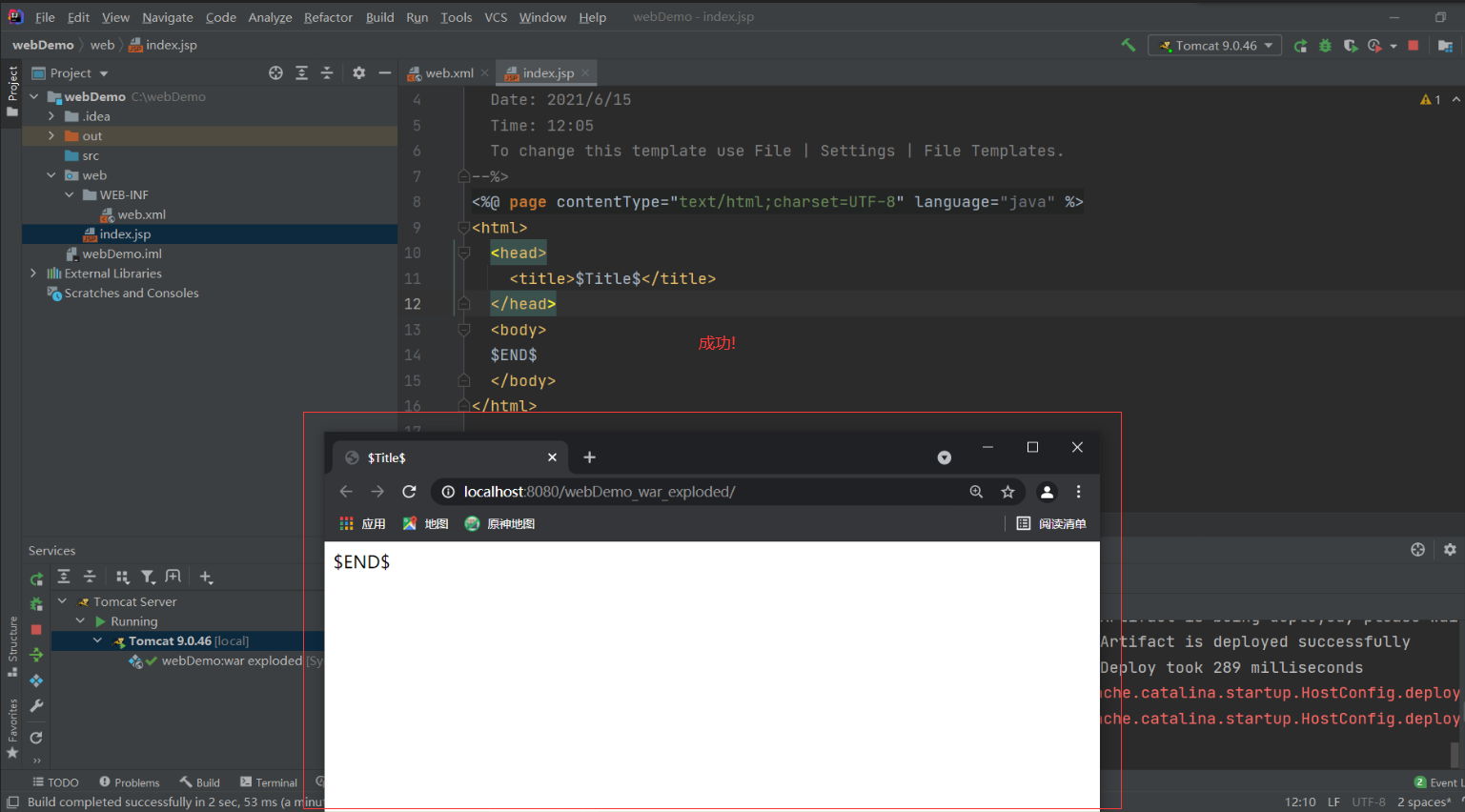
Task: Open 阅读清单 reading list in Chrome
Action: point(1051,523)
